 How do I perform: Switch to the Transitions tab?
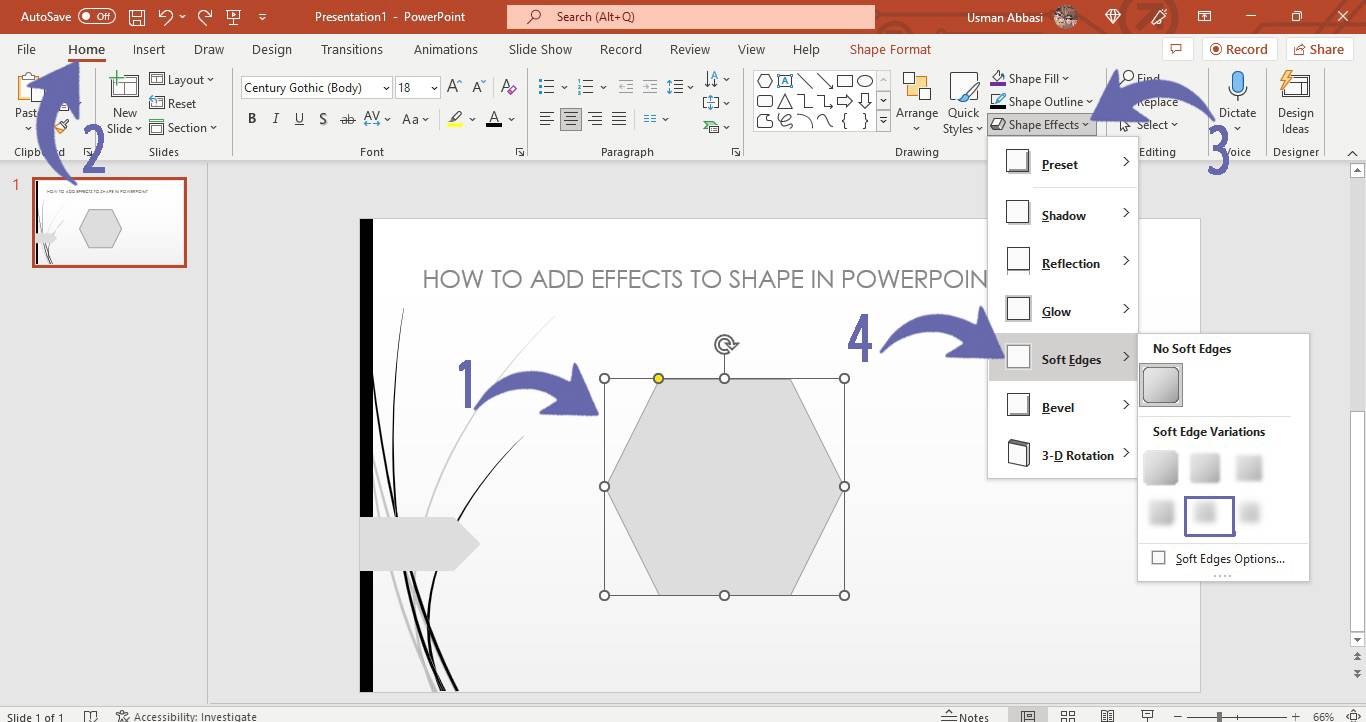(x=351, y=49)
